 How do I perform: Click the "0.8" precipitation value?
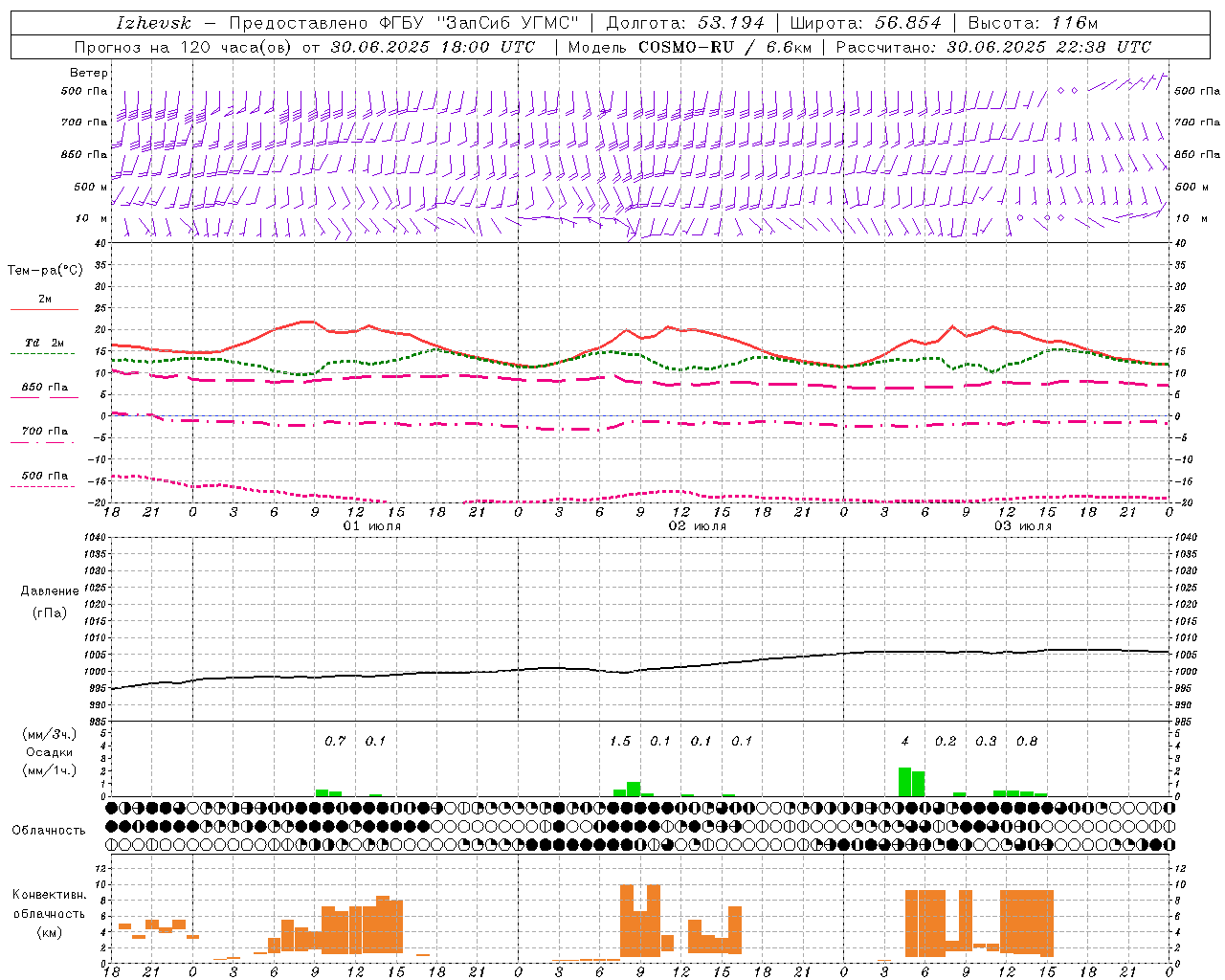[x=1027, y=741]
